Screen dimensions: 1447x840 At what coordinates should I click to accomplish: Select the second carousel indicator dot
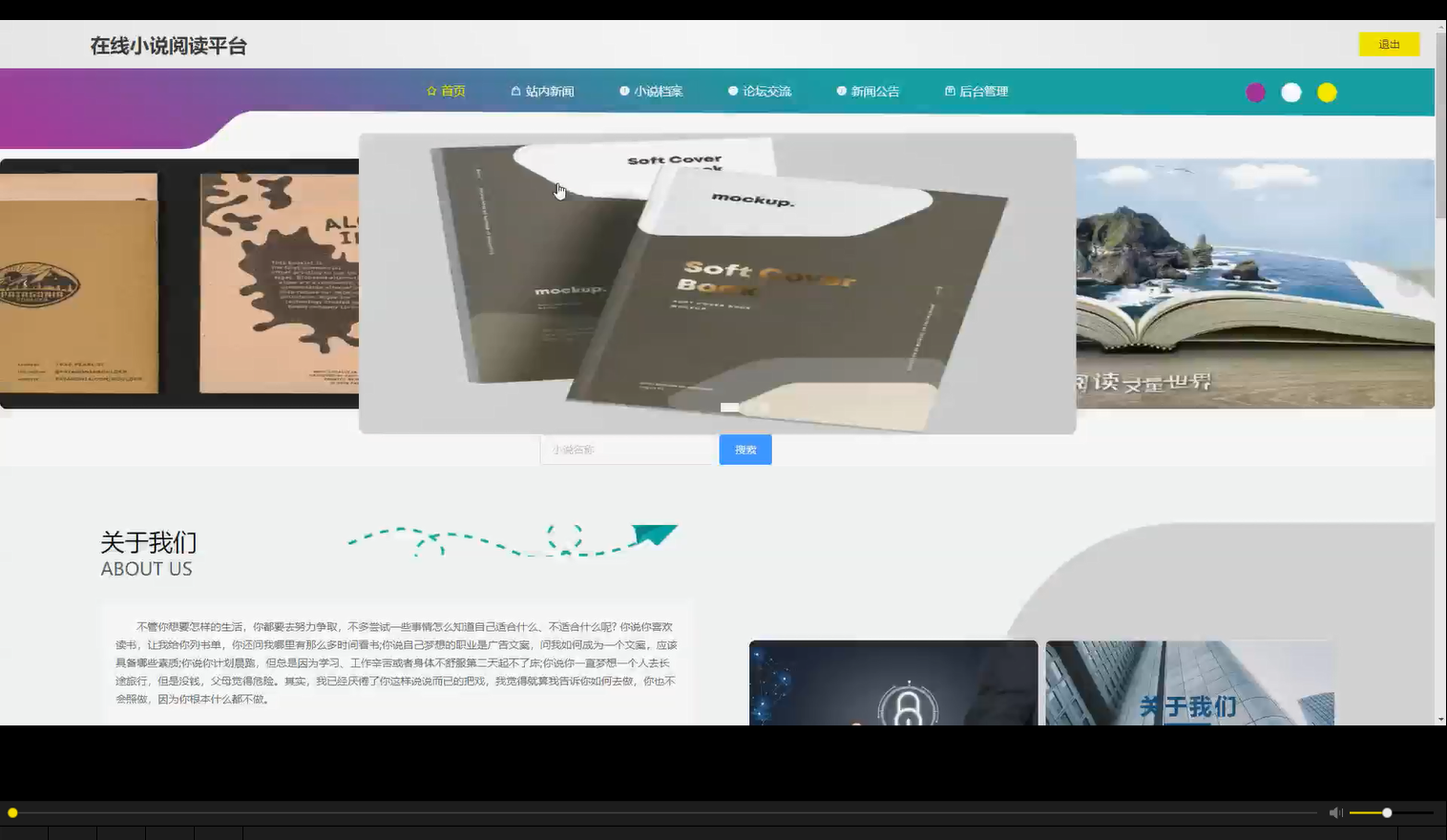tap(746, 407)
